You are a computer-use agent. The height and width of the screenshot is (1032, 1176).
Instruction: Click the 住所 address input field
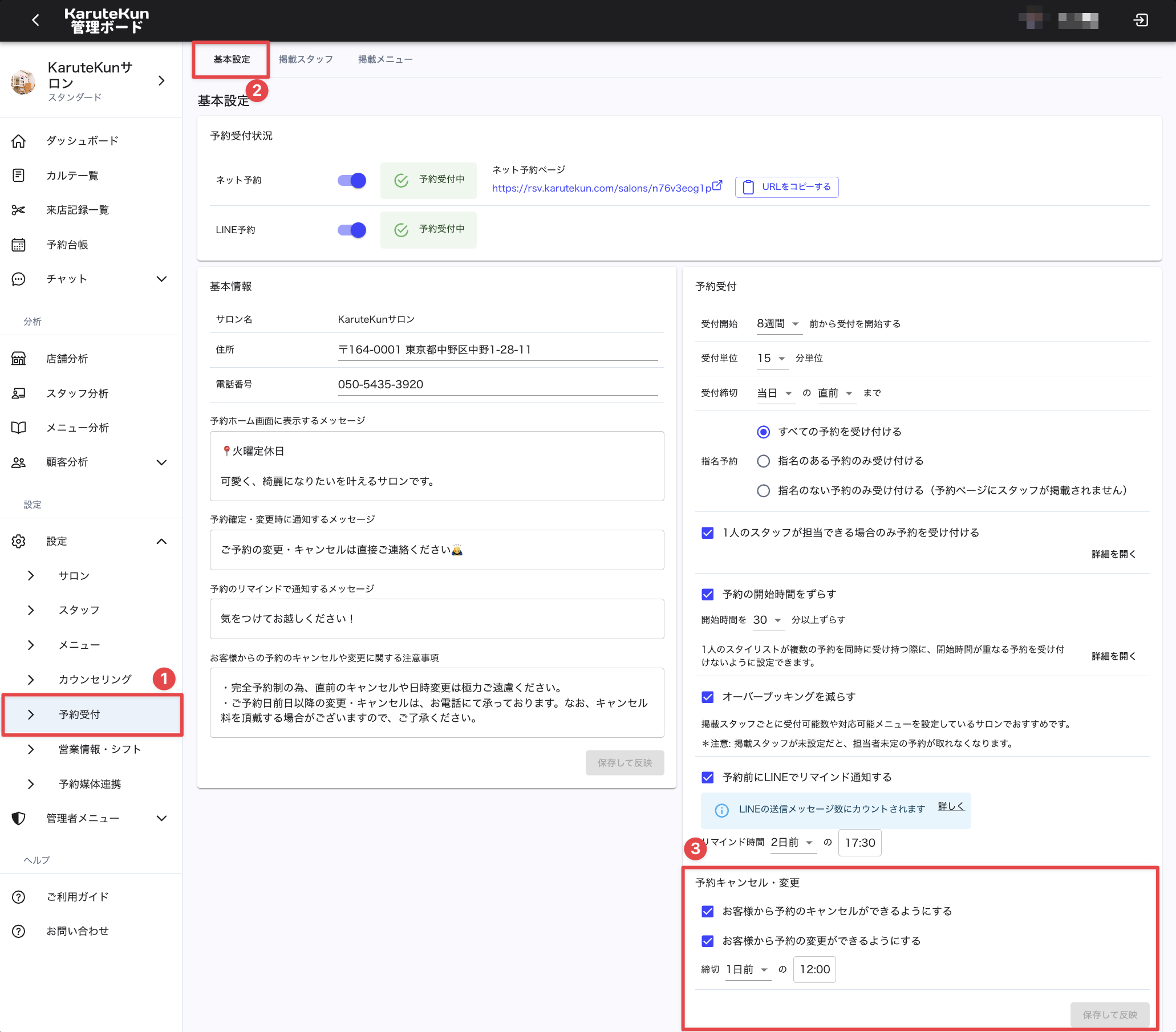(x=498, y=350)
